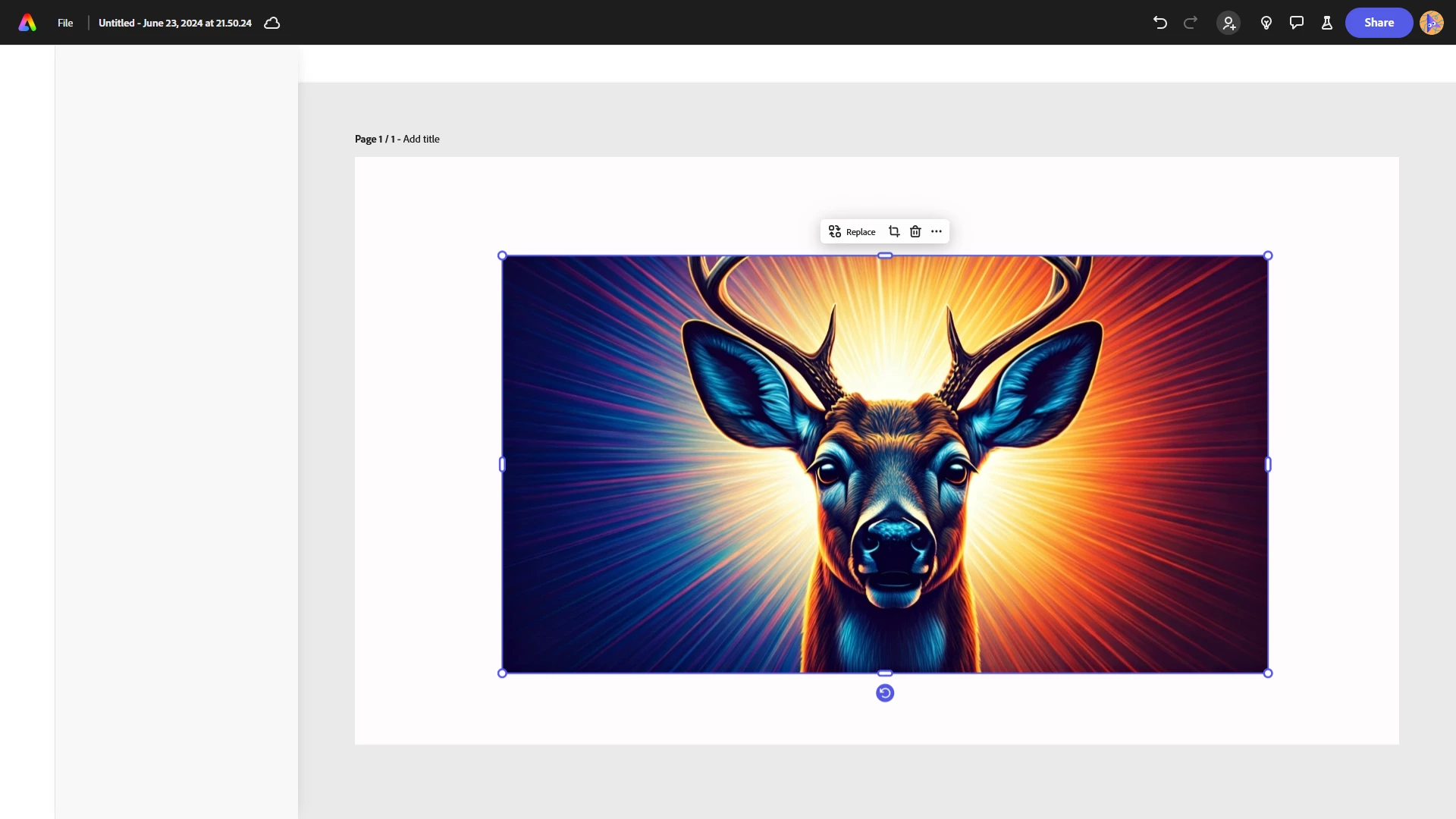Open invite collaborators icon
Viewport: 1456px width, 819px height.
pyautogui.click(x=1228, y=23)
